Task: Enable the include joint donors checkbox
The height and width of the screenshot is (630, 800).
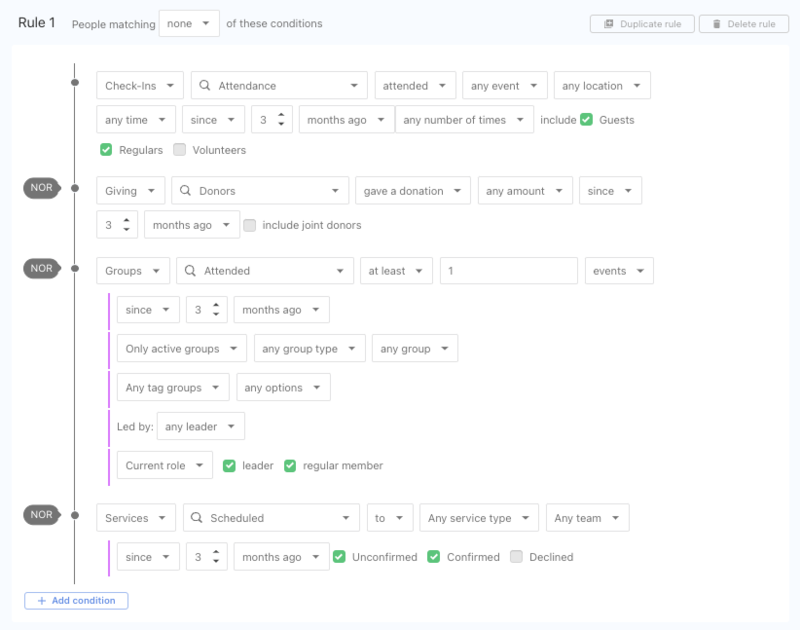Action: coord(251,224)
